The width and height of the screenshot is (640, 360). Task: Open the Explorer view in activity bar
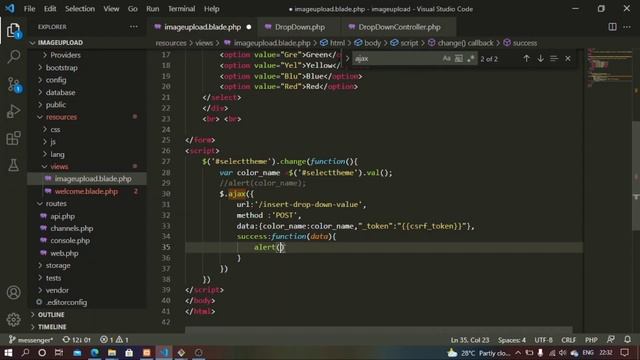pos(13,30)
